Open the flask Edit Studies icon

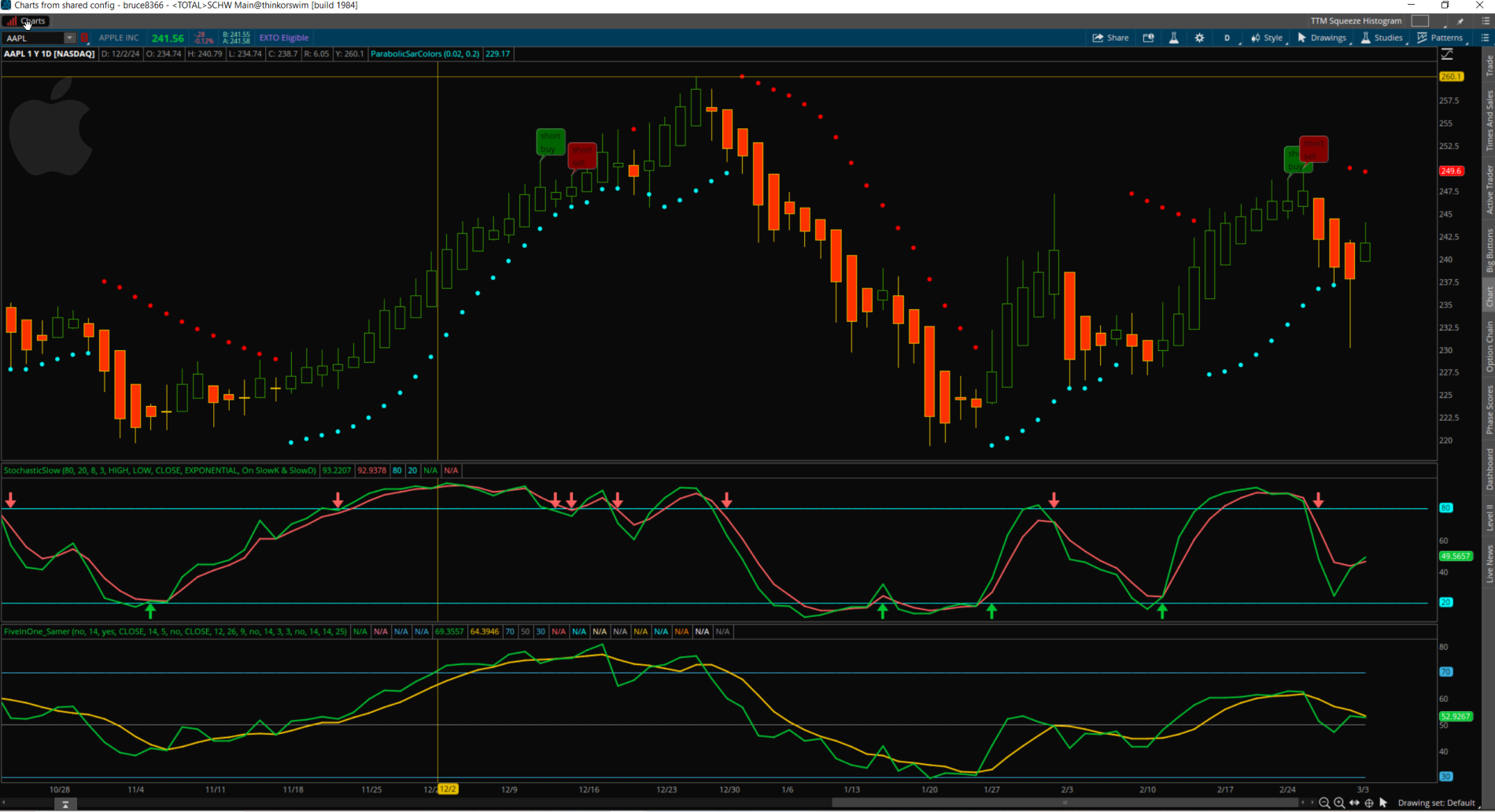click(x=1173, y=38)
